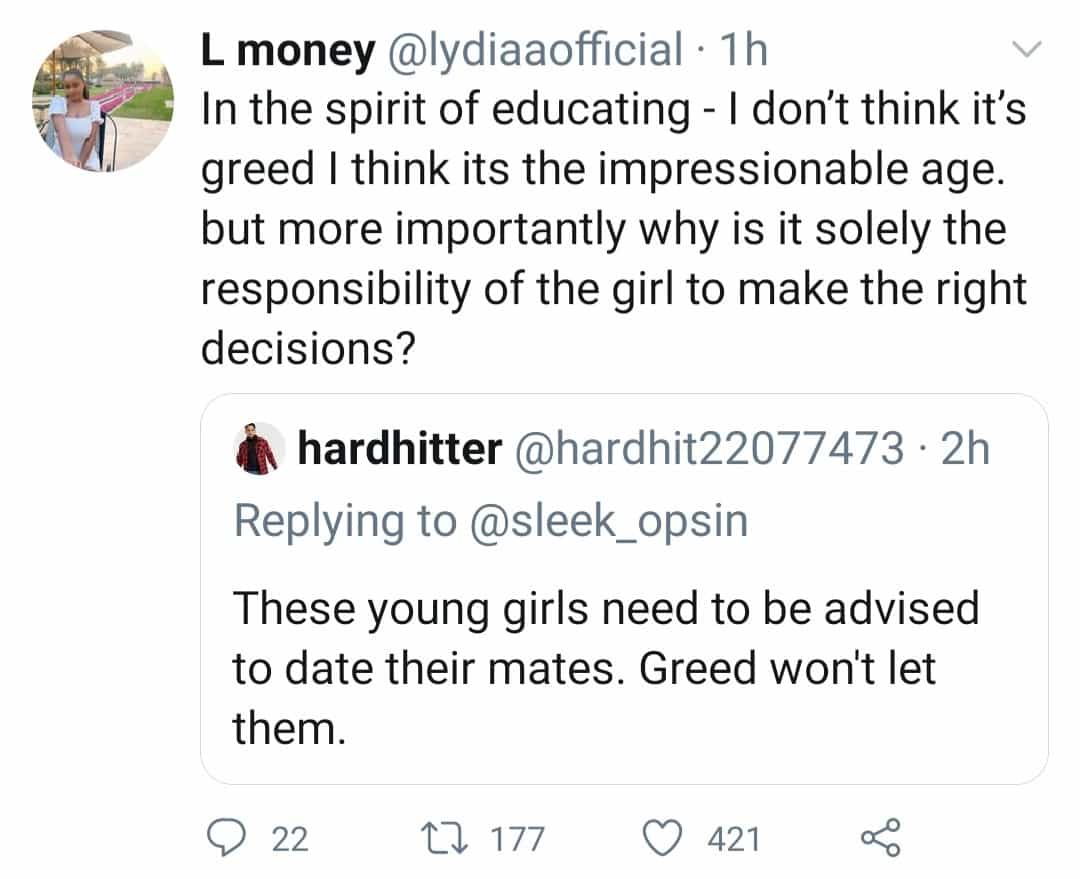
Task: Click the 2h timestamp in quoted tweet
Action: [x=965, y=450]
